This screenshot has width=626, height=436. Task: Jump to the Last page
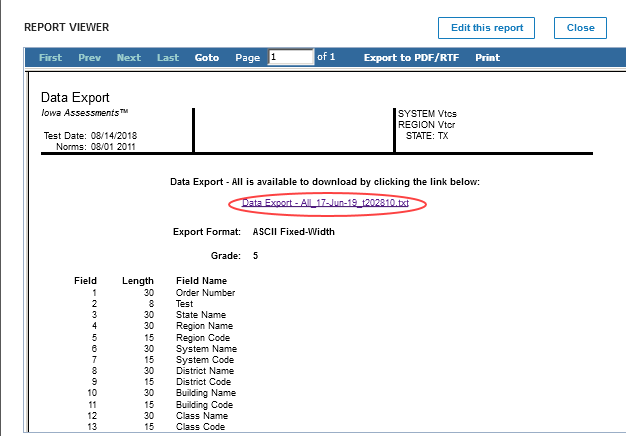point(168,58)
